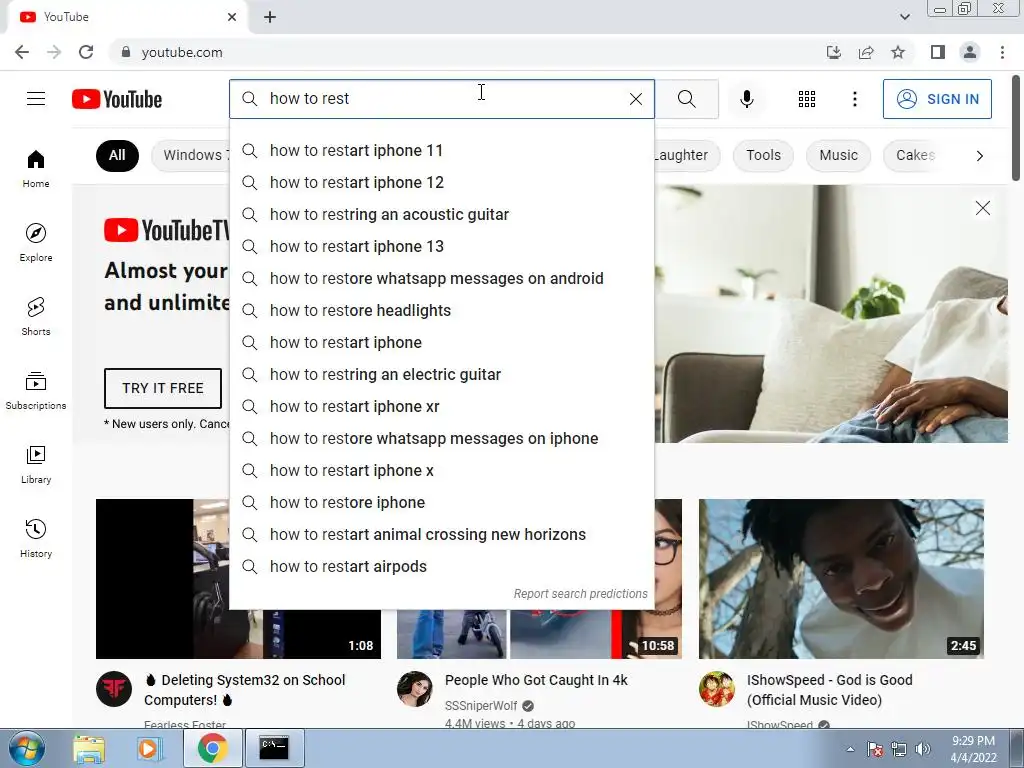Open the YouTube apps grid icon
Image resolution: width=1024 pixels, height=768 pixels.
pyautogui.click(x=807, y=99)
